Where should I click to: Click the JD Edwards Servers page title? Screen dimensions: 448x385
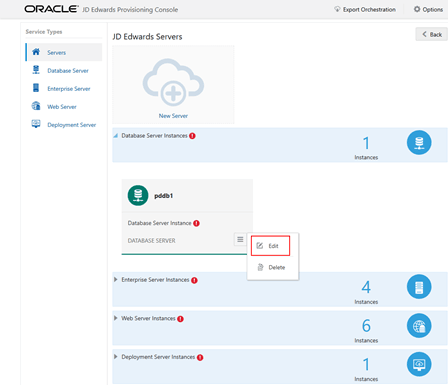(147, 36)
